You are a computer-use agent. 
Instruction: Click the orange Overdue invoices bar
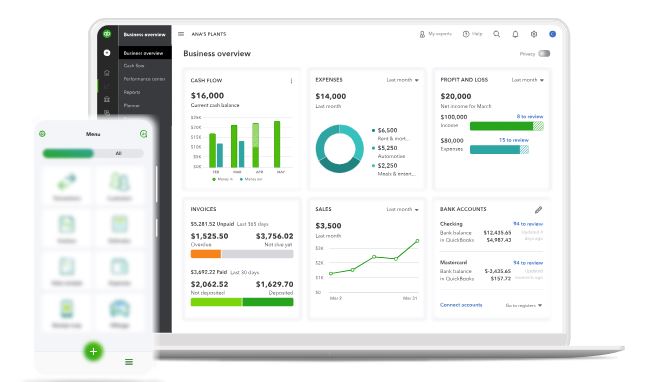pyautogui.click(x=205, y=254)
